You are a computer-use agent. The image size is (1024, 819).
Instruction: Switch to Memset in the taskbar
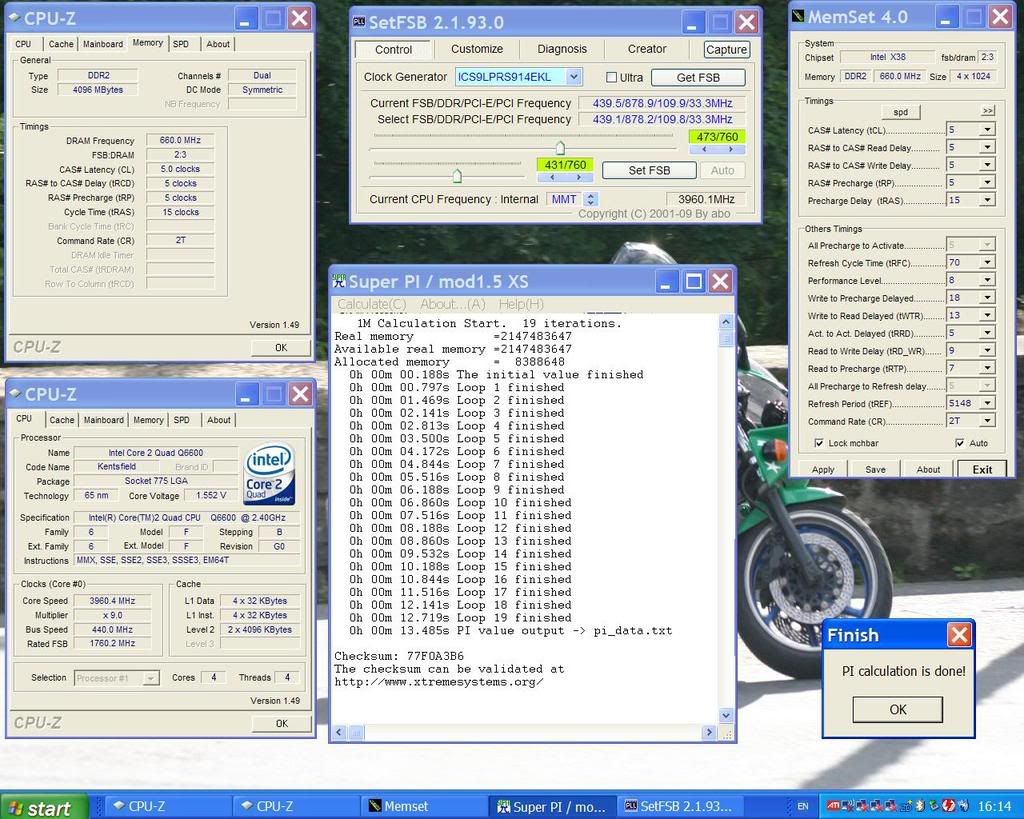pos(425,807)
